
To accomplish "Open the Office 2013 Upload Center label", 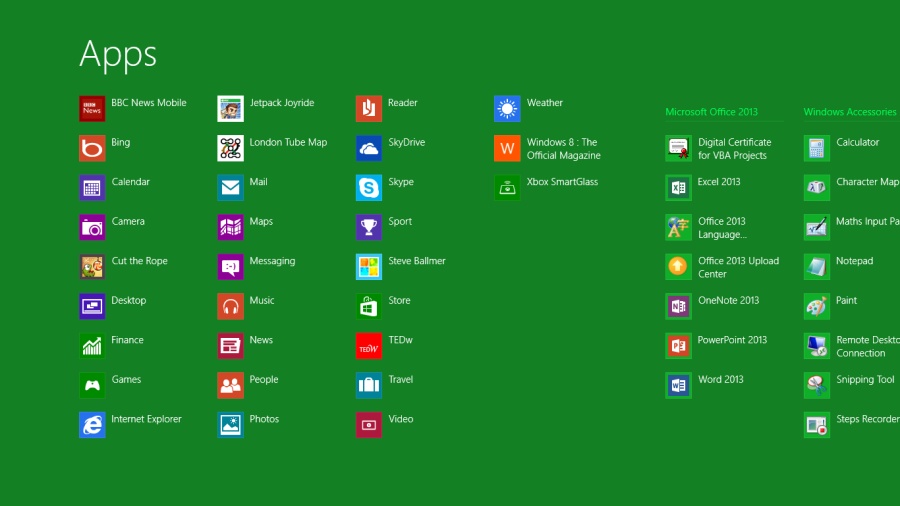I will coord(739,267).
